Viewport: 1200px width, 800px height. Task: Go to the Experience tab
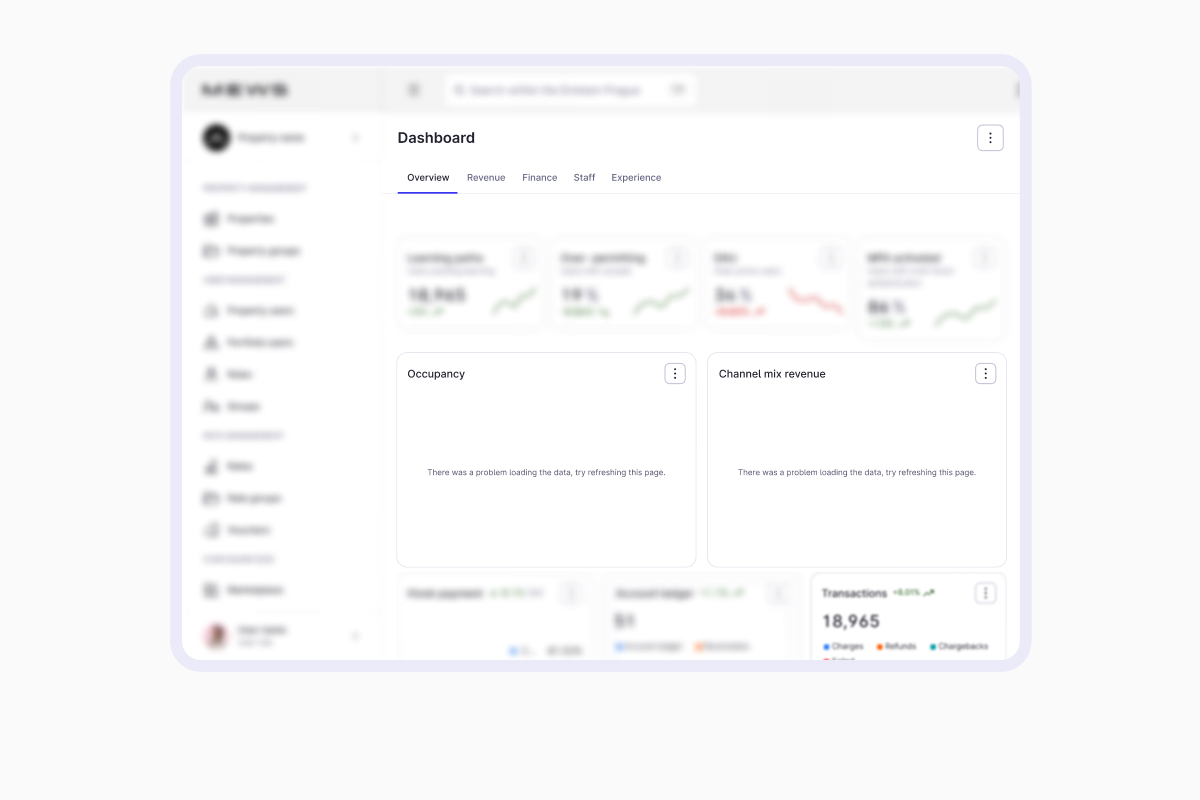(636, 177)
